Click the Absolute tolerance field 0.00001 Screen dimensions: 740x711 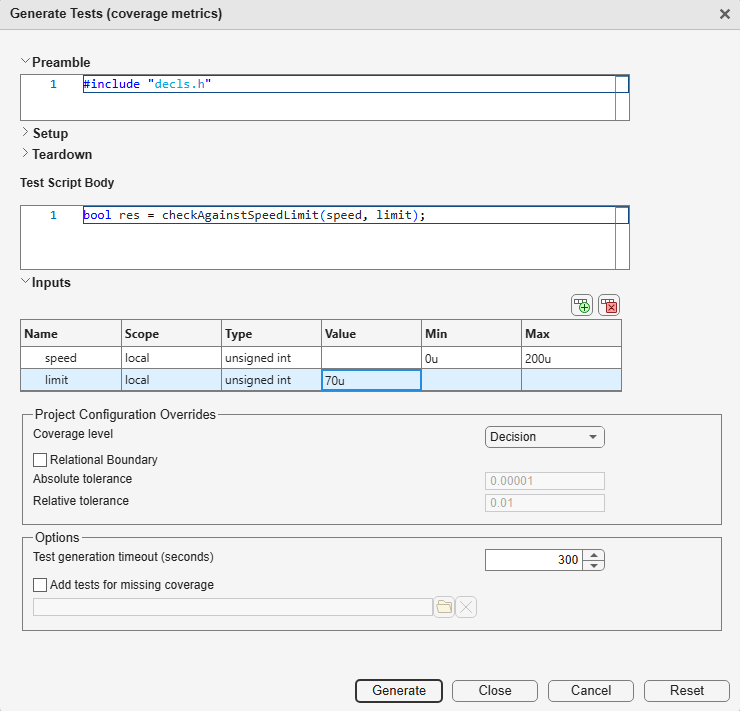545,481
